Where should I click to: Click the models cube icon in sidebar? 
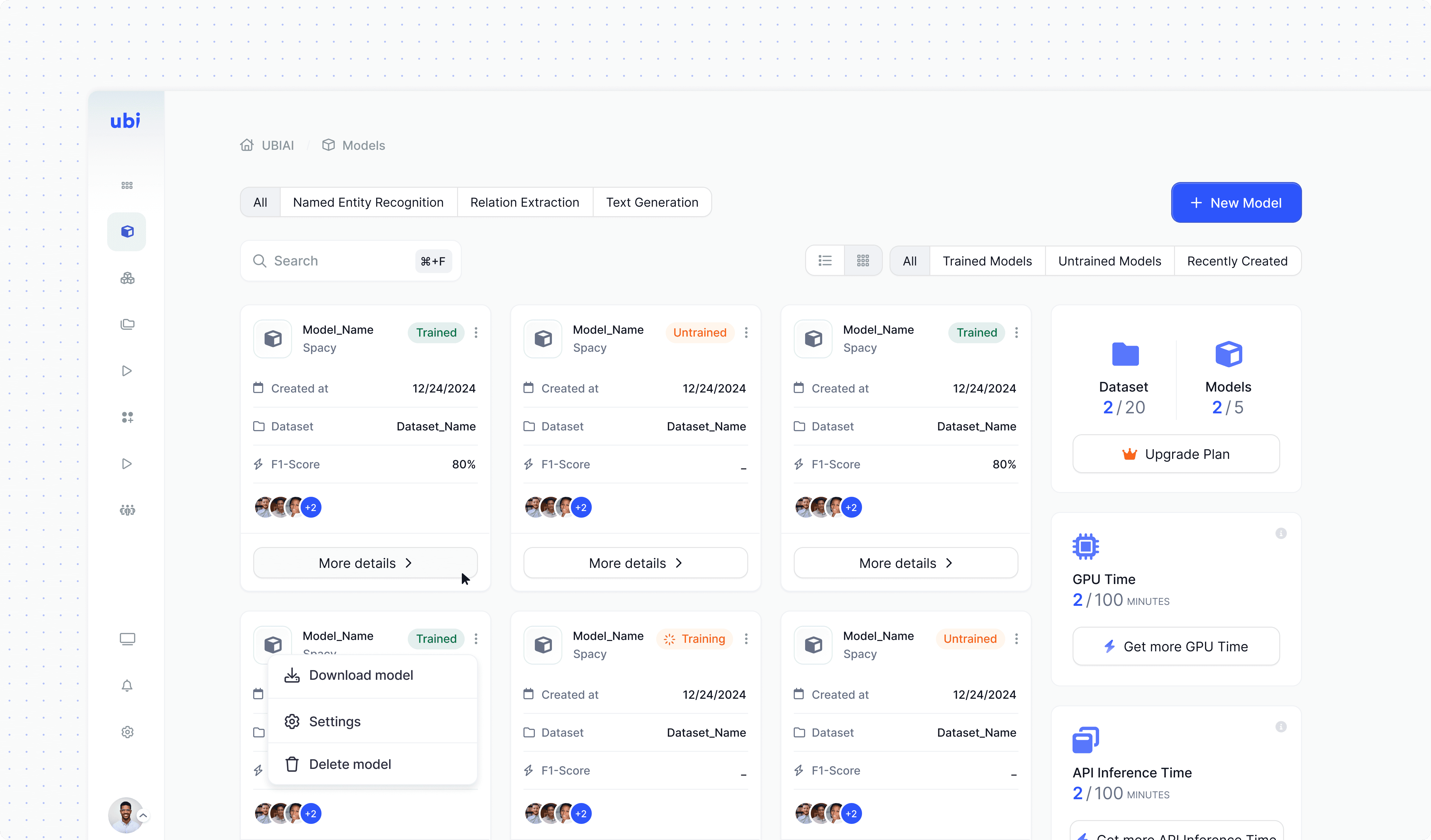127,232
